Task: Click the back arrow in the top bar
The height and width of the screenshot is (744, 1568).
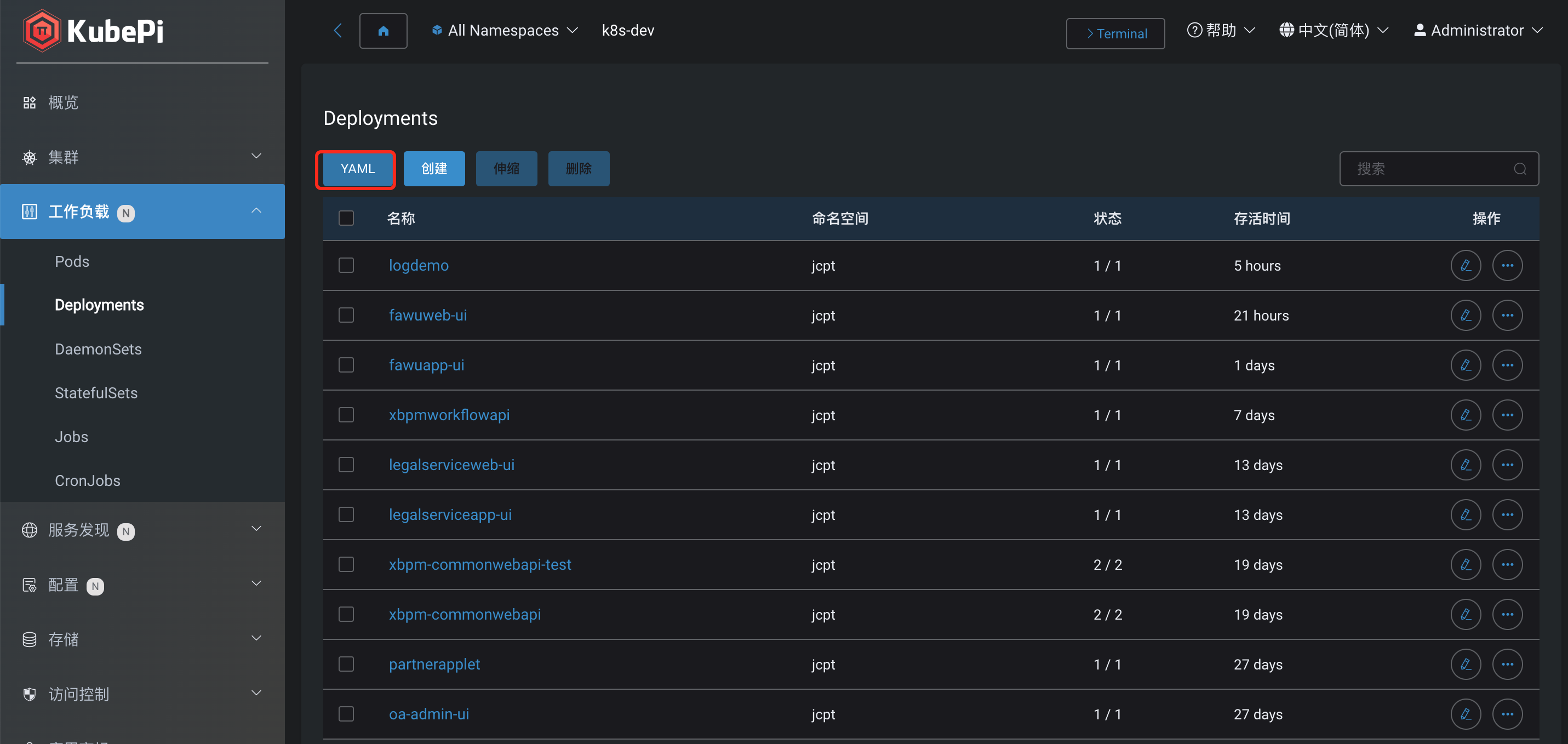Action: tap(338, 31)
